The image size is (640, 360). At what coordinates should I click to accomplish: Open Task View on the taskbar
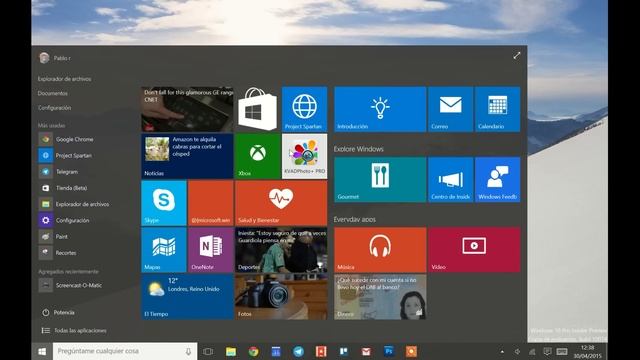[208, 351]
